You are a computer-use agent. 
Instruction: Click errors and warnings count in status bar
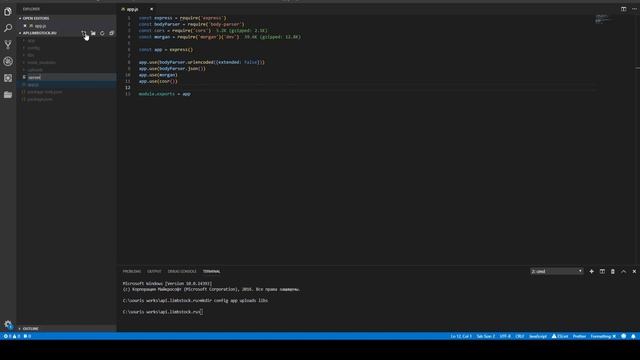(12, 336)
